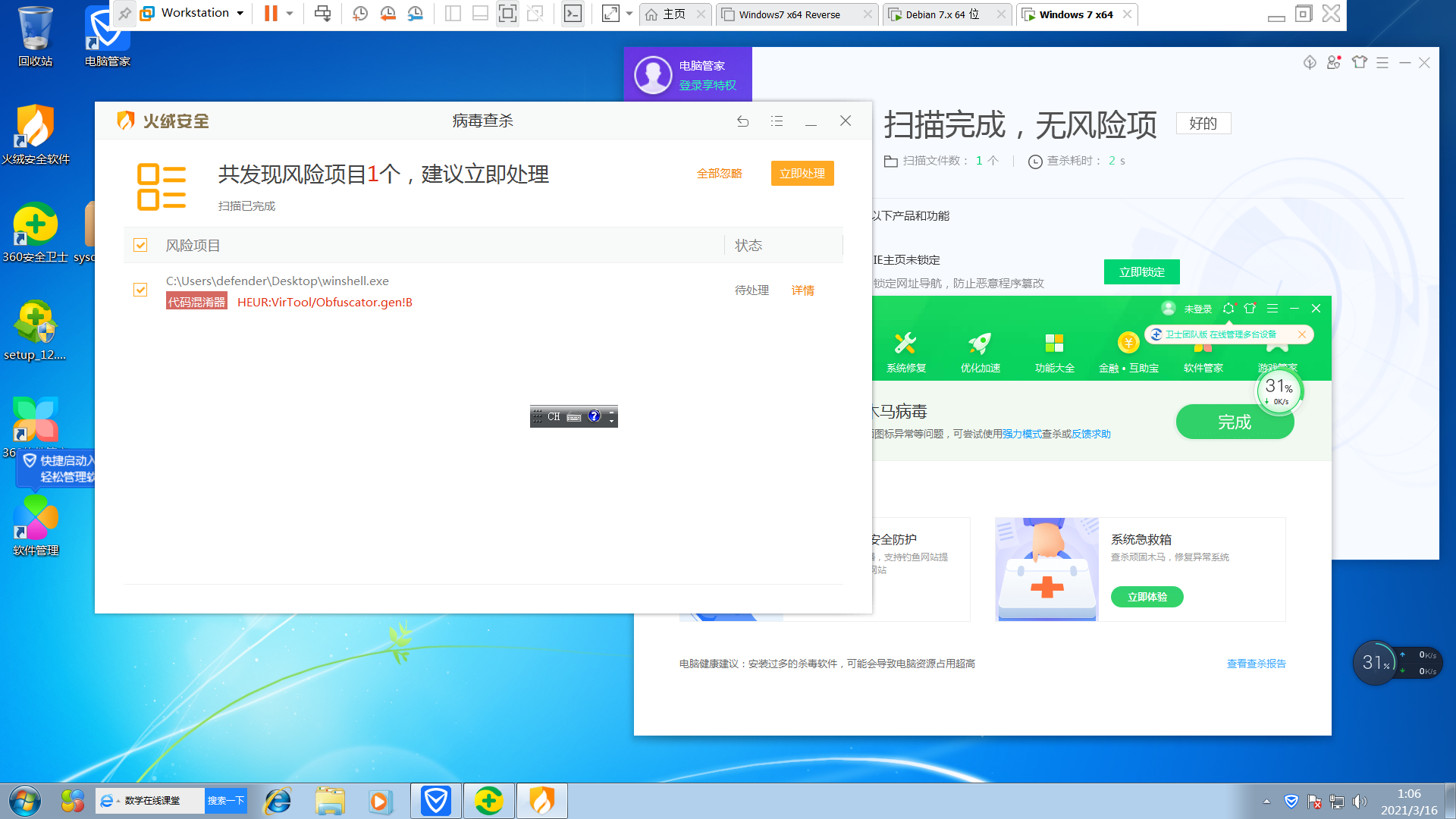Click the back arrow in 火绒 title bar

point(743,121)
